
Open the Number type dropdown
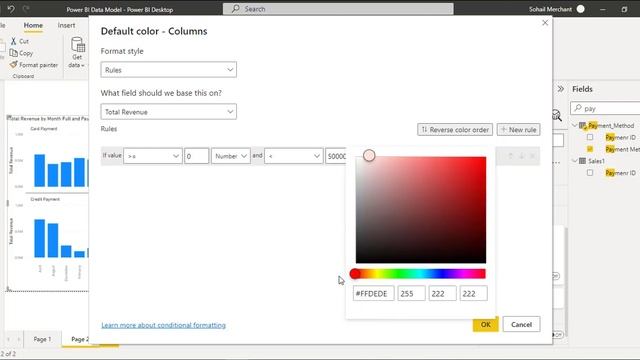tap(231, 156)
